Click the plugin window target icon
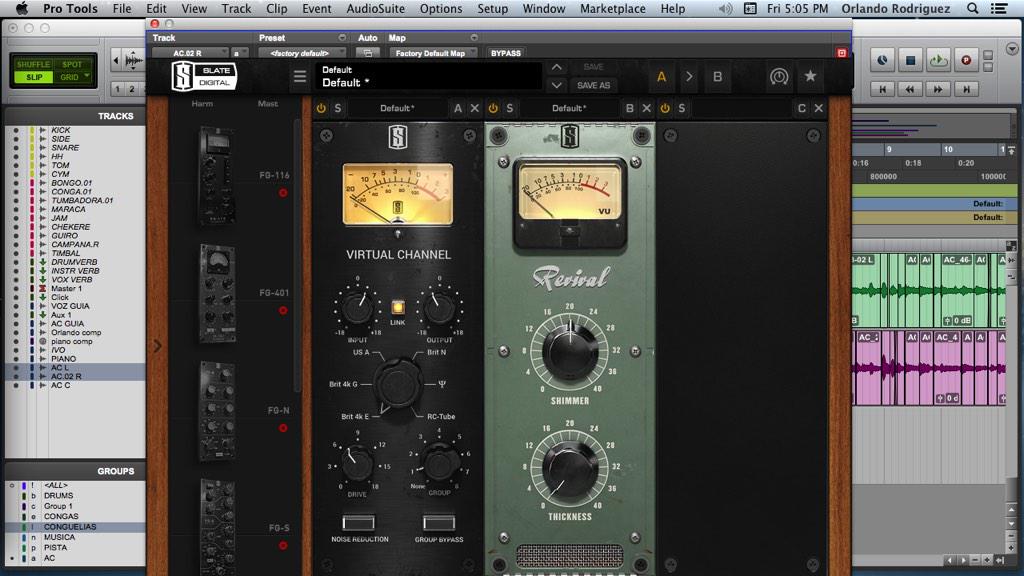The width and height of the screenshot is (1024, 576). coord(842,53)
